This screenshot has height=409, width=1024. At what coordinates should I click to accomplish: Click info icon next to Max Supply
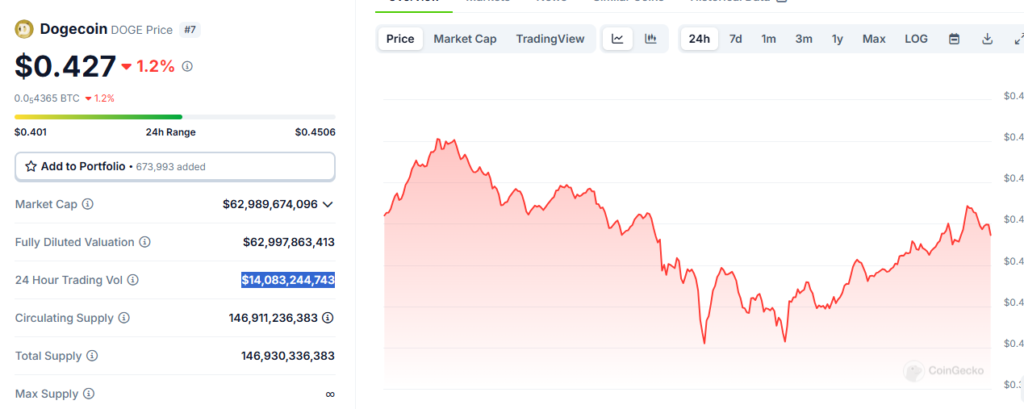pyautogui.click(x=89, y=394)
